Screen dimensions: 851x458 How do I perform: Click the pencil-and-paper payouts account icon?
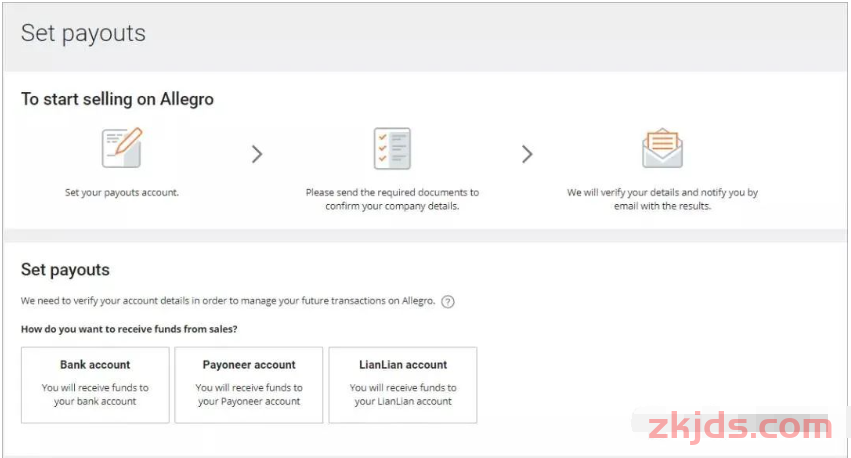[122, 148]
